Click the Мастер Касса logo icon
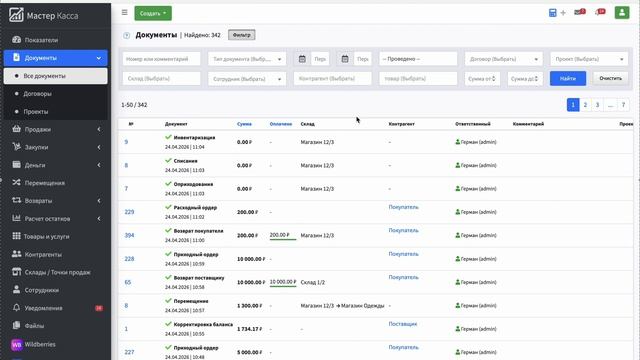The width and height of the screenshot is (640, 360). pyautogui.click(x=16, y=15)
